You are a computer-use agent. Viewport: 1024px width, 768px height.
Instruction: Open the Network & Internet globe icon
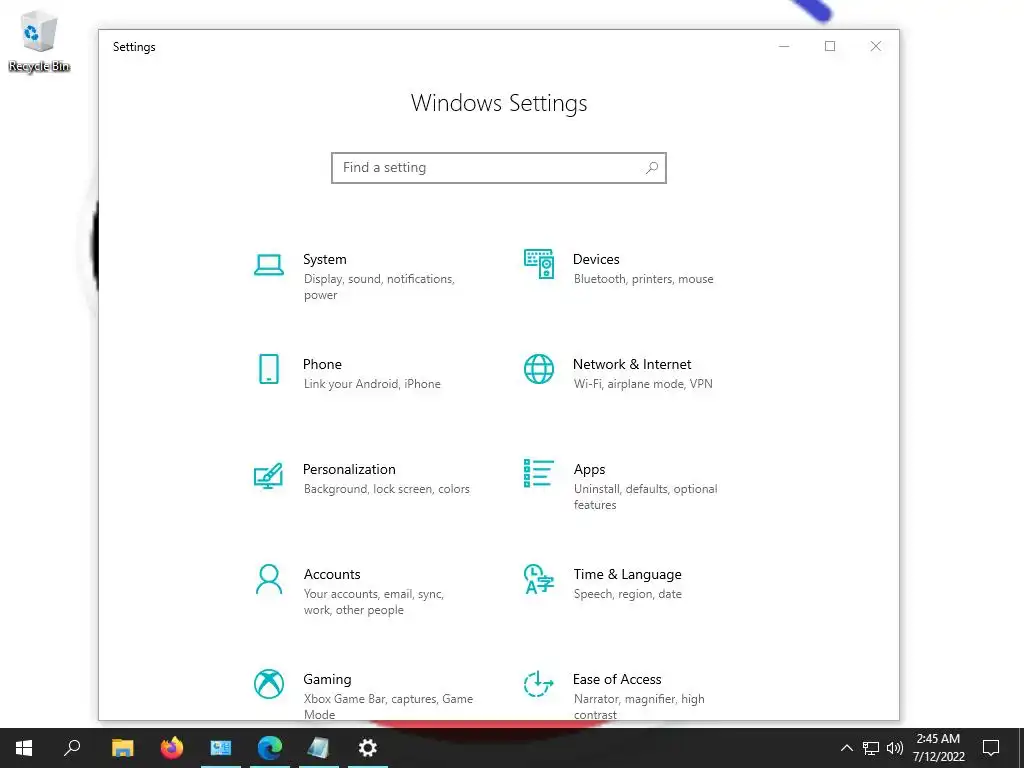(539, 369)
